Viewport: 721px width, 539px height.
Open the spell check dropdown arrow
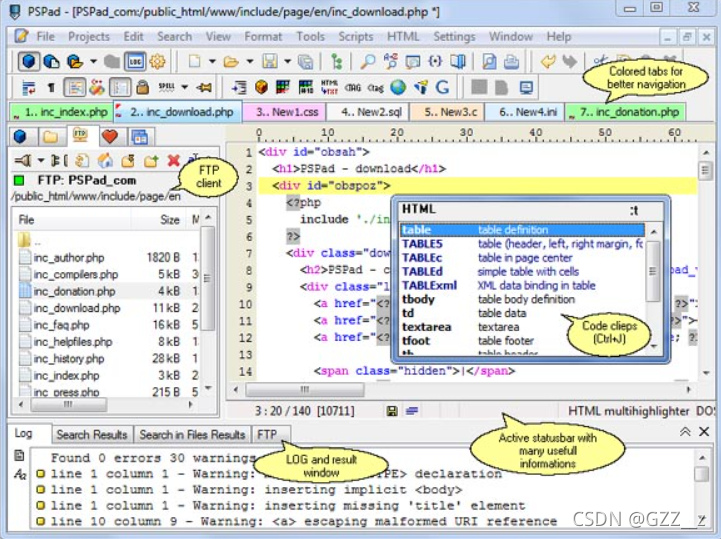click(x=184, y=87)
